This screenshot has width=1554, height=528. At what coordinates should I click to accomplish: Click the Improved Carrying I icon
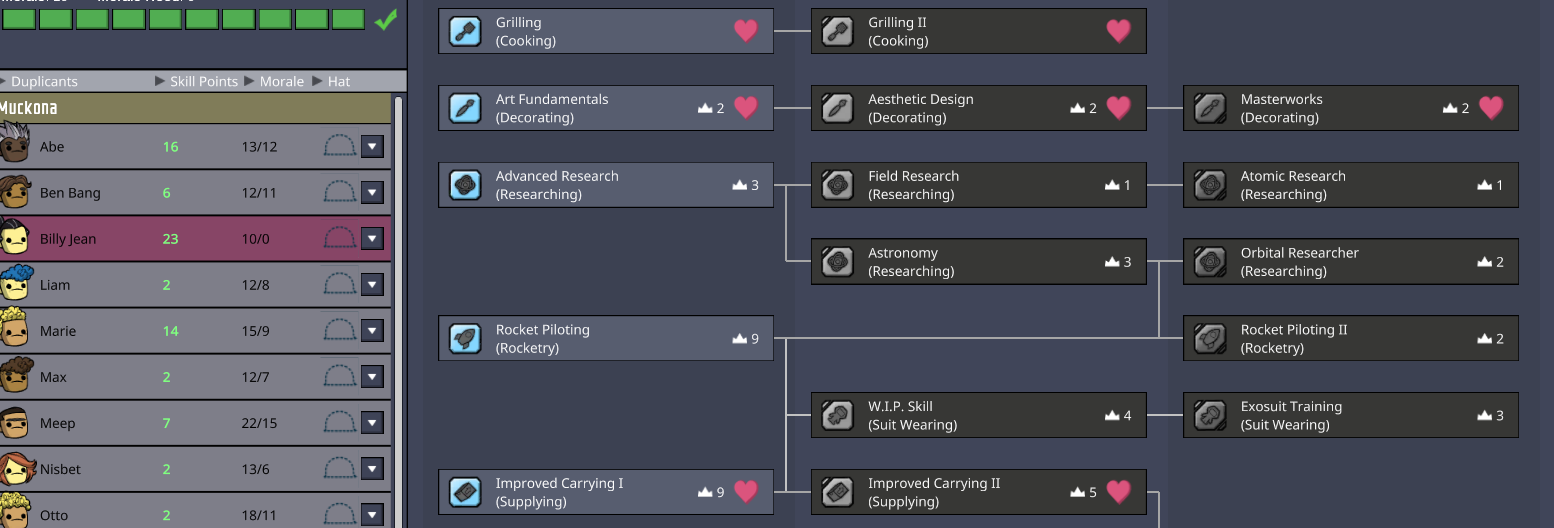point(465,492)
